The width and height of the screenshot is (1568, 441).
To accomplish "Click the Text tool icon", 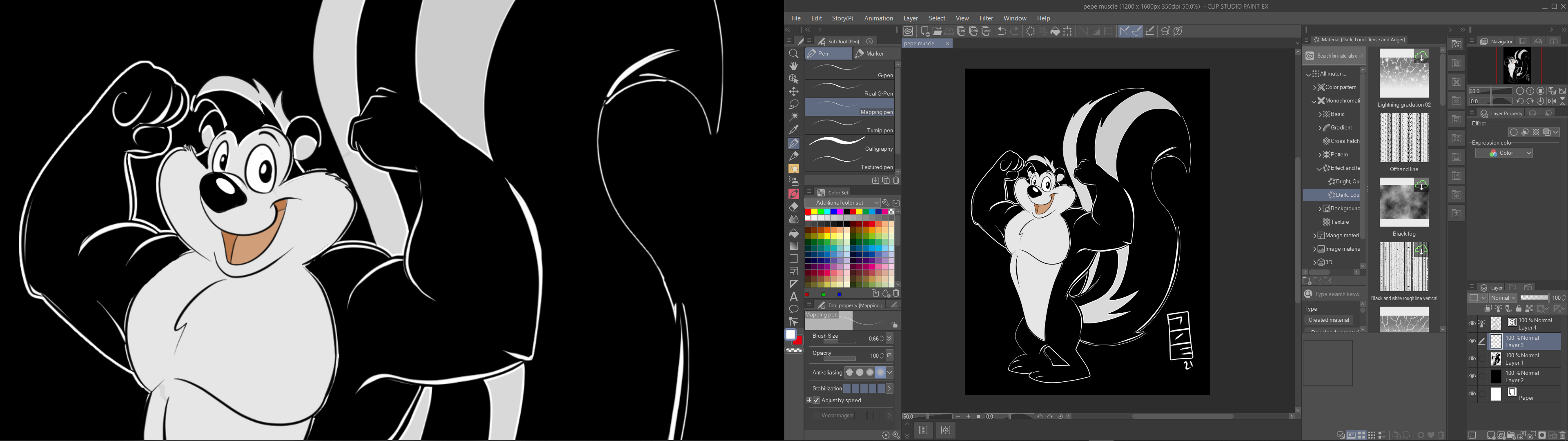I will pyautogui.click(x=794, y=296).
